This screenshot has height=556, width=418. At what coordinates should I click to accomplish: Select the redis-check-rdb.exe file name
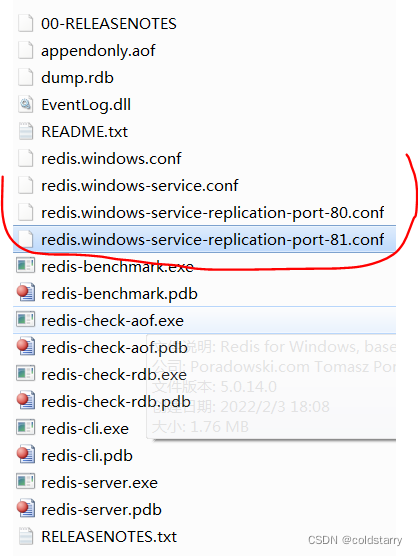[114, 374]
